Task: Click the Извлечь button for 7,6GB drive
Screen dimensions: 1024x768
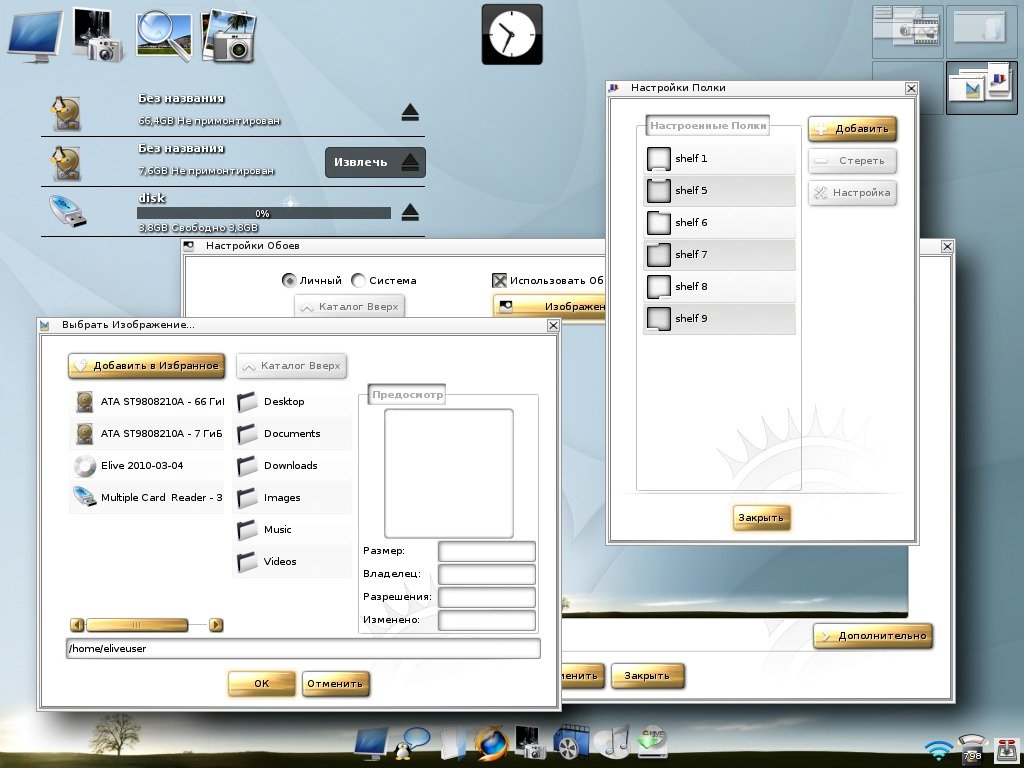Action: click(x=376, y=162)
